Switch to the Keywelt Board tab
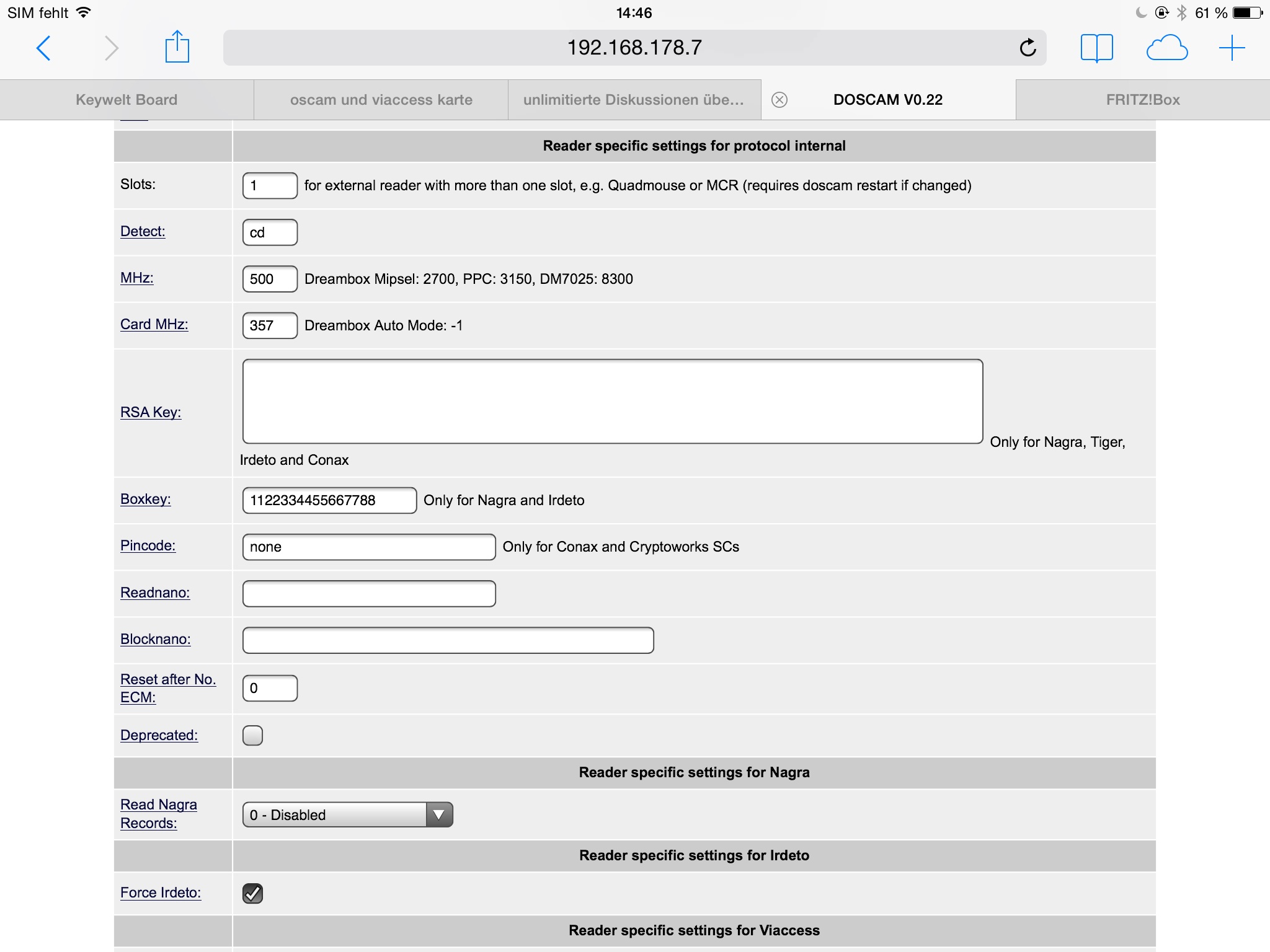The image size is (1270, 952). [x=127, y=100]
